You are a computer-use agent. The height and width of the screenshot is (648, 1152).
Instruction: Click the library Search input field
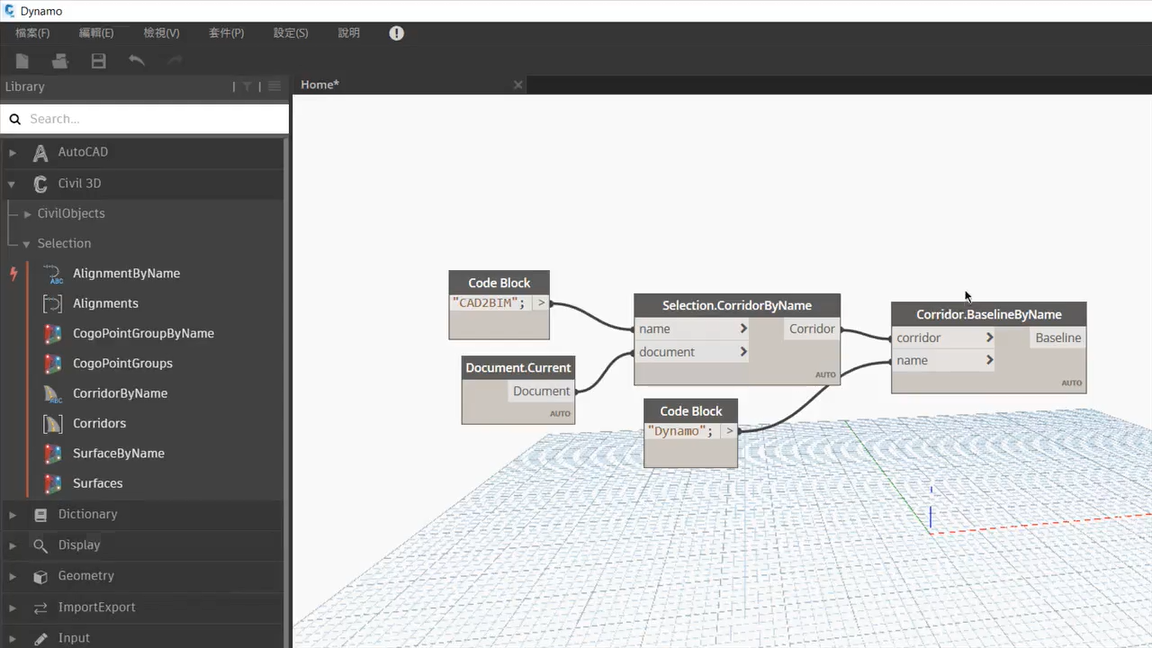[x=150, y=119]
